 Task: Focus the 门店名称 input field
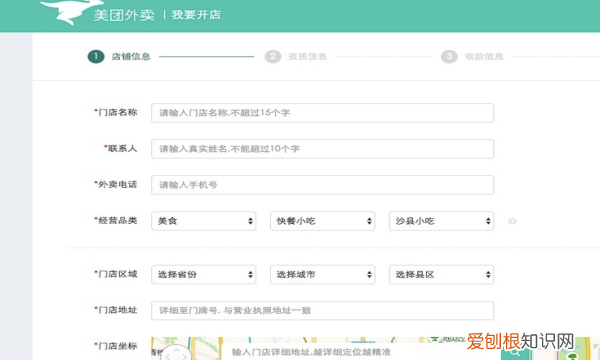(x=323, y=113)
